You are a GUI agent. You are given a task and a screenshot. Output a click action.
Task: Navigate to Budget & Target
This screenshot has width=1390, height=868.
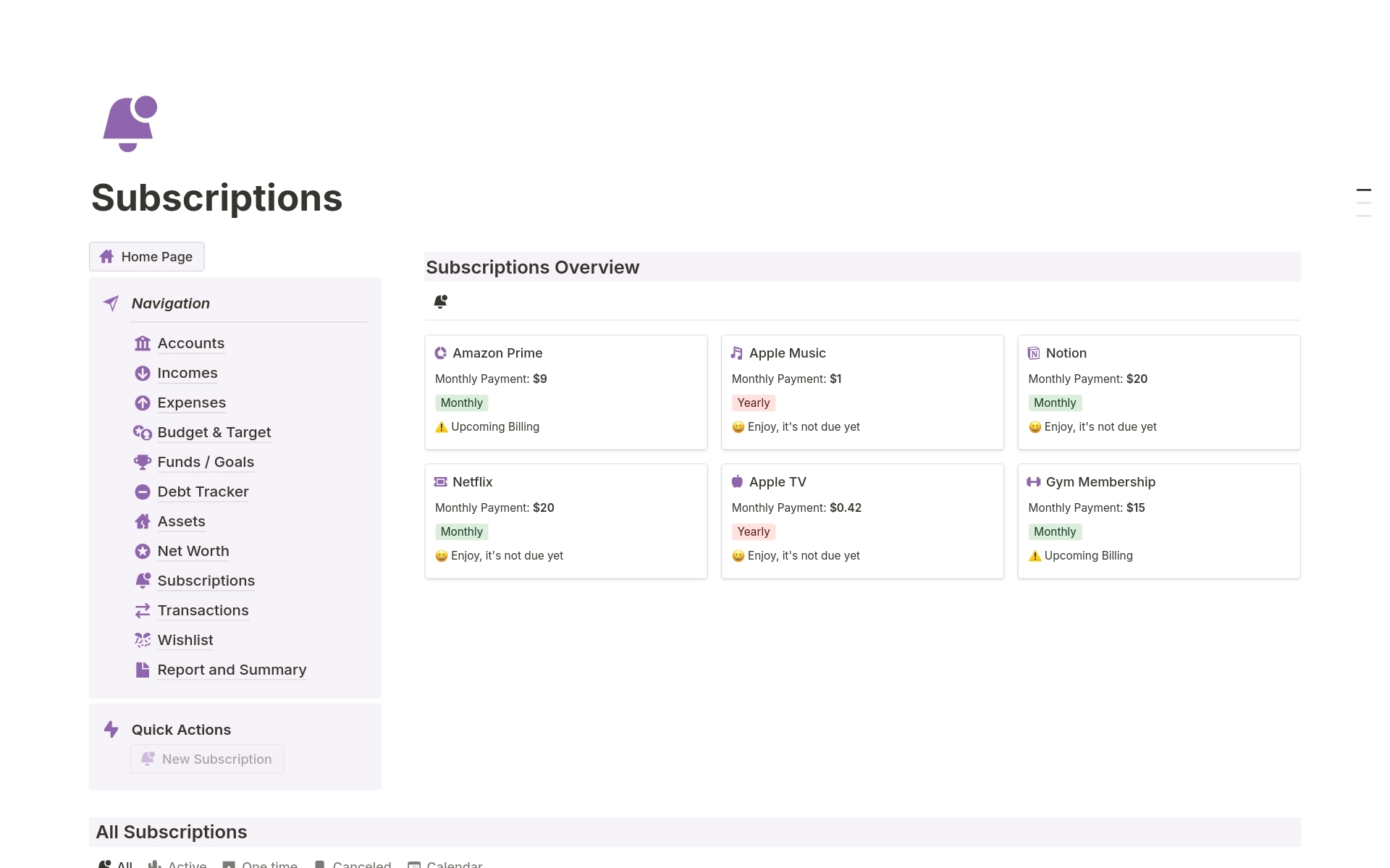[214, 432]
